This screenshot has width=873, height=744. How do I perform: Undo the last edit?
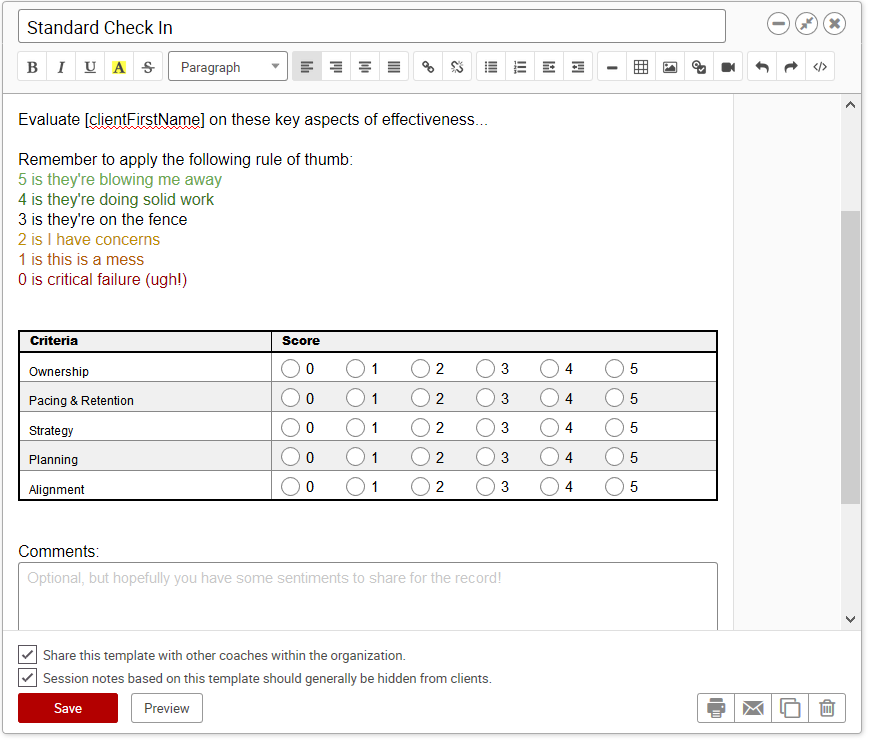pos(762,67)
